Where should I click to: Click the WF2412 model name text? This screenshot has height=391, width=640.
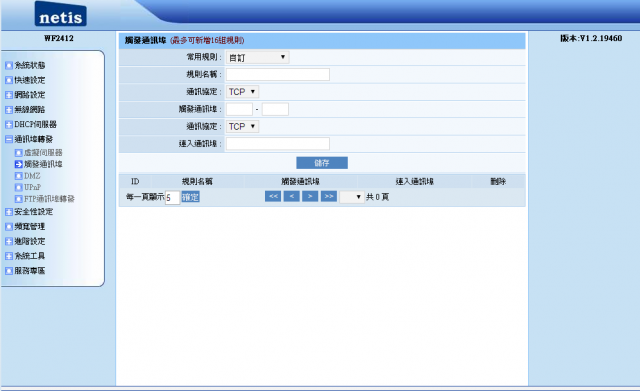click(x=59, y=38)
